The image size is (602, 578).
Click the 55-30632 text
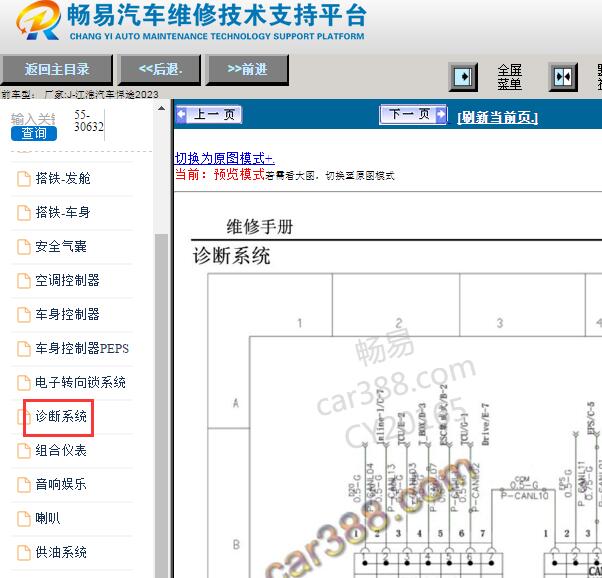89,121
